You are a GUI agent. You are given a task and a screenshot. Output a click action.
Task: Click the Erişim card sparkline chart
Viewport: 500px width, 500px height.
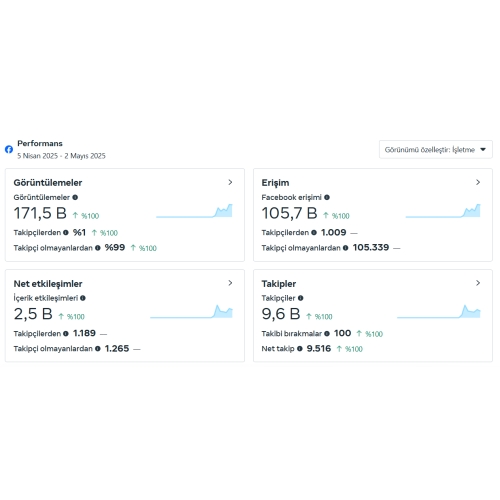(443, 211)
